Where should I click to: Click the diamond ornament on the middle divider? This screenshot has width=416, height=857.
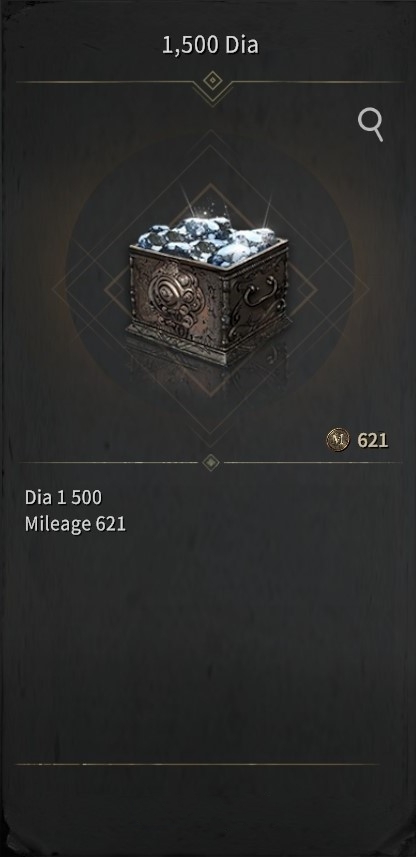pos(211,462)
